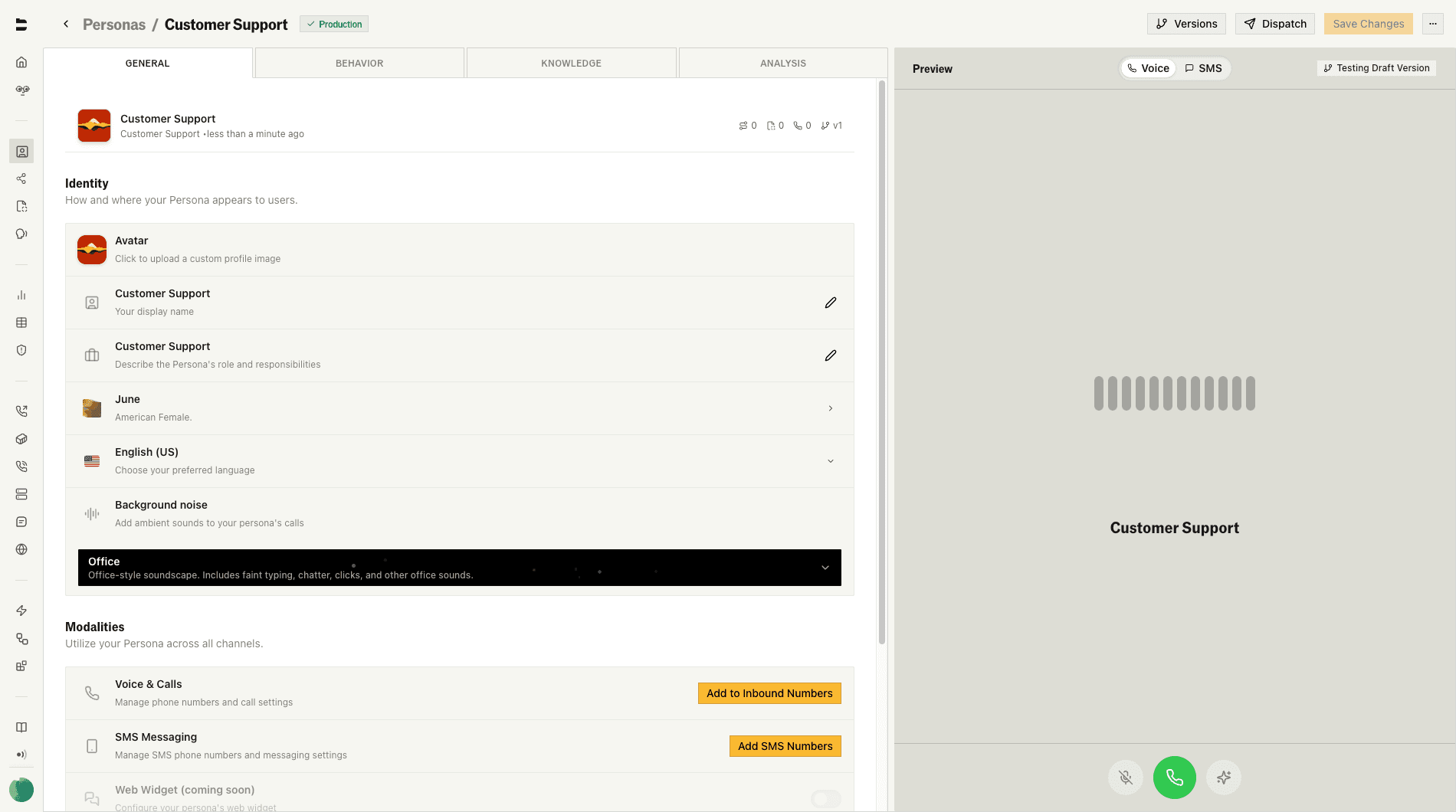Expand the Office background noise dropdown
The width and height of the screenshot is (1456, 812).
825,568
